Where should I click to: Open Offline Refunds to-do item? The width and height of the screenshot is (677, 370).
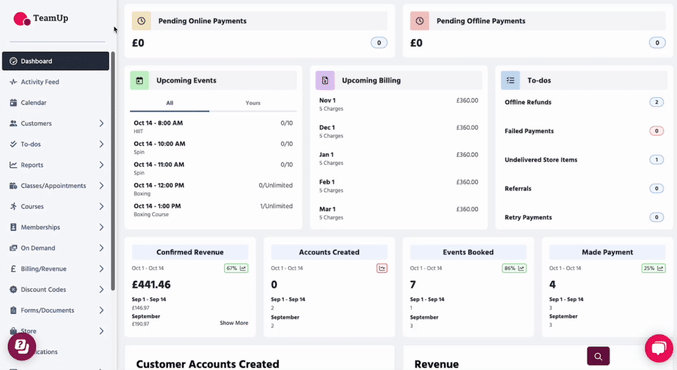point(584,102)
